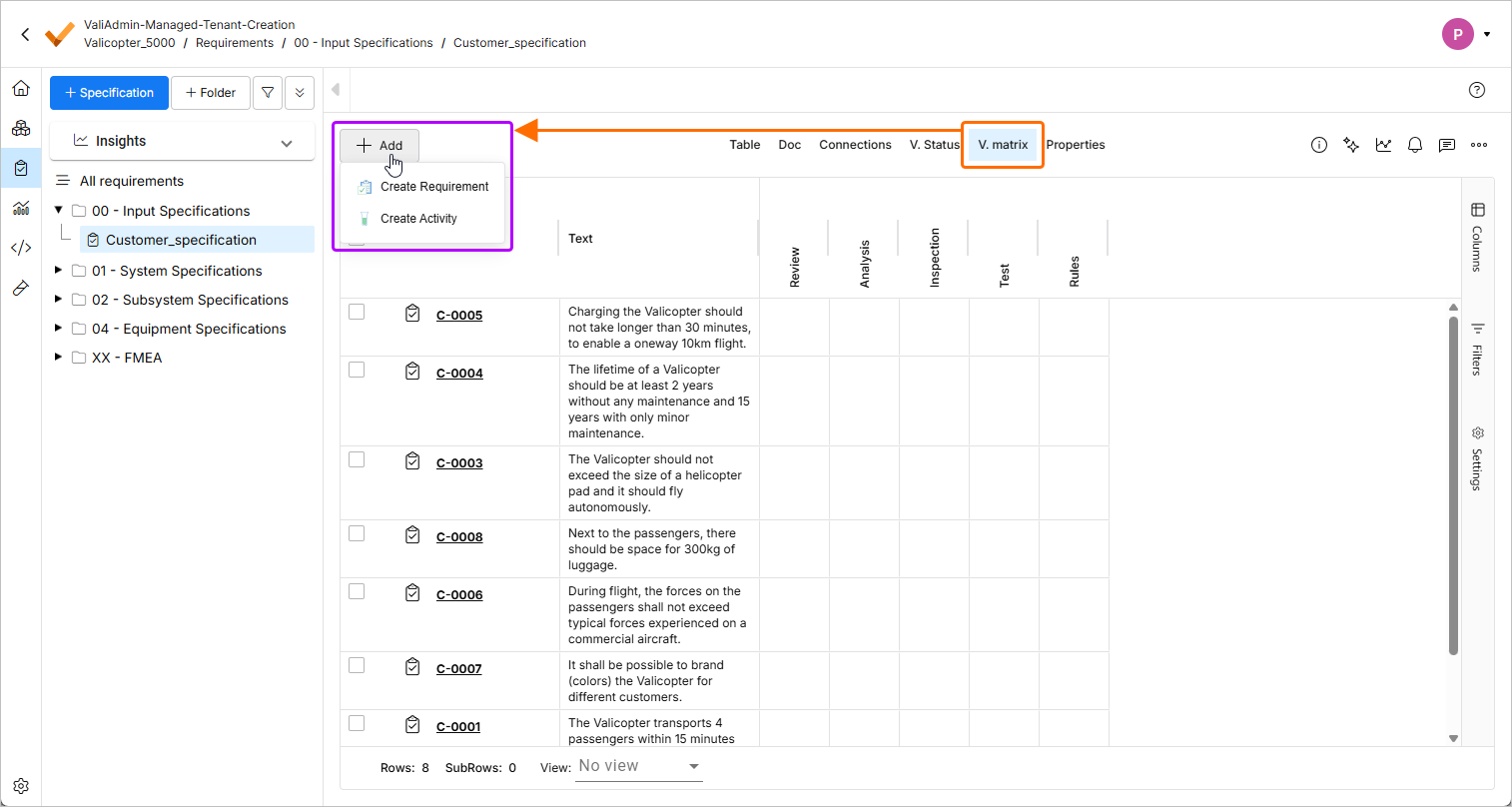1512x807 pixels.
Task: Open the comments speech bubble icon
Action: tap(1447, 145)
